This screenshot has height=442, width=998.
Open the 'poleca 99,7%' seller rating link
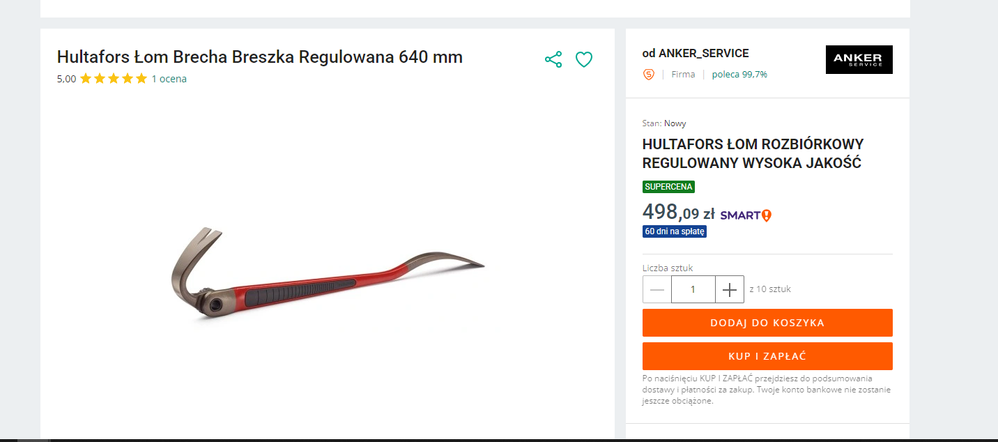coord(740,75)
